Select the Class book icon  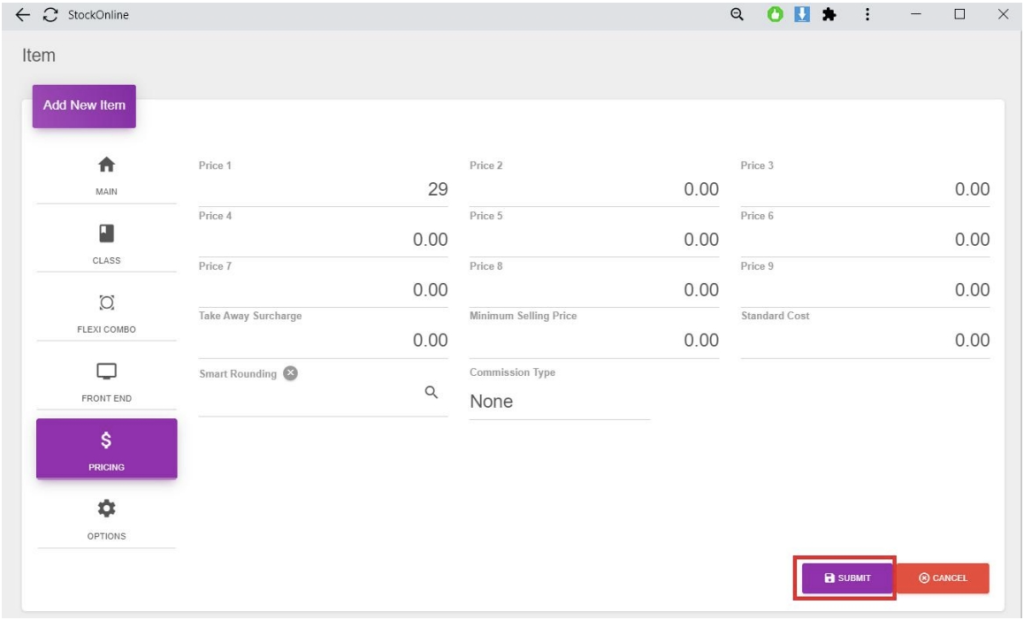click(106, 234)
